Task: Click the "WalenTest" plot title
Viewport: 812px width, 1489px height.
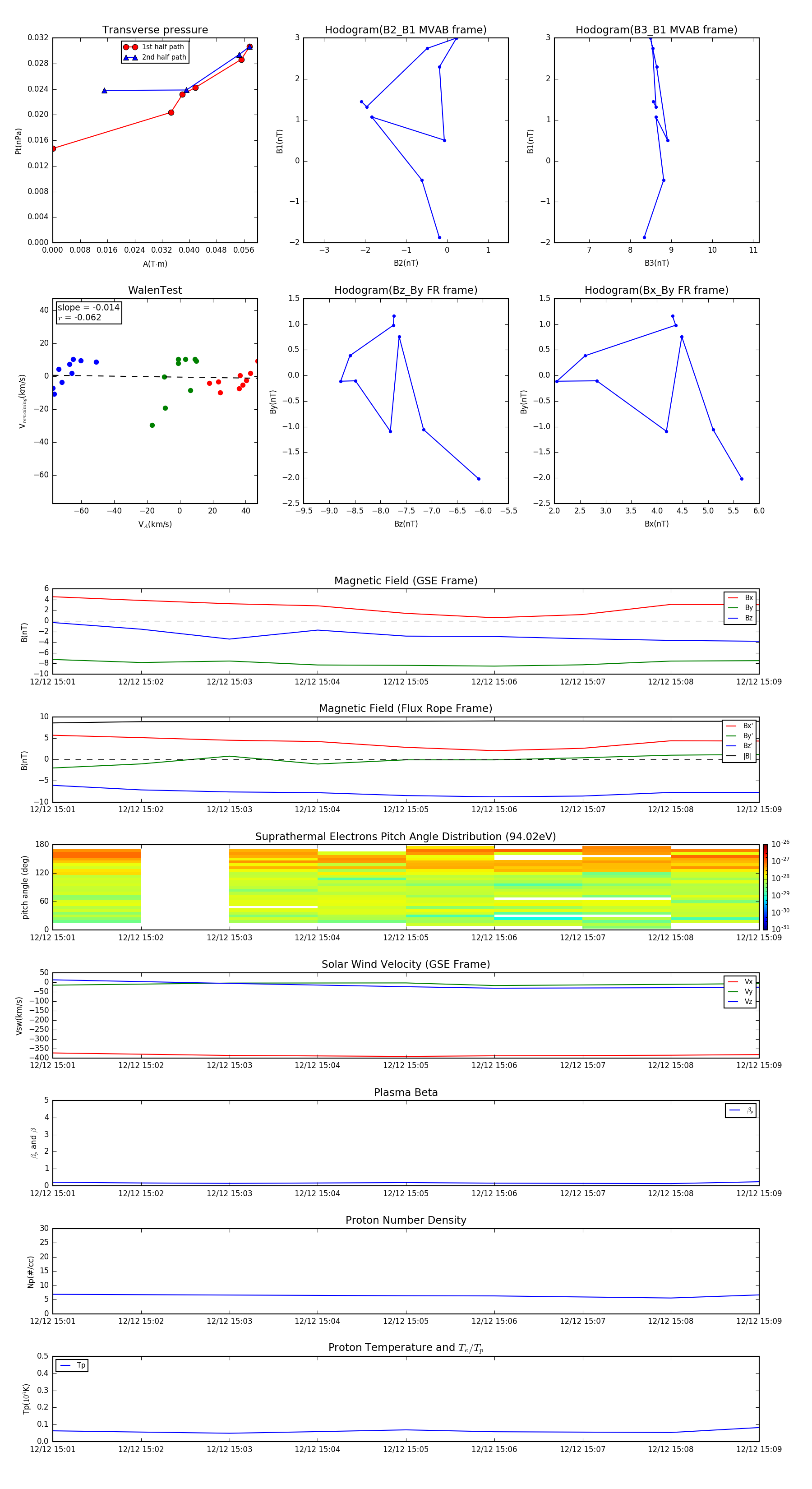Action: tap(155, 290)
